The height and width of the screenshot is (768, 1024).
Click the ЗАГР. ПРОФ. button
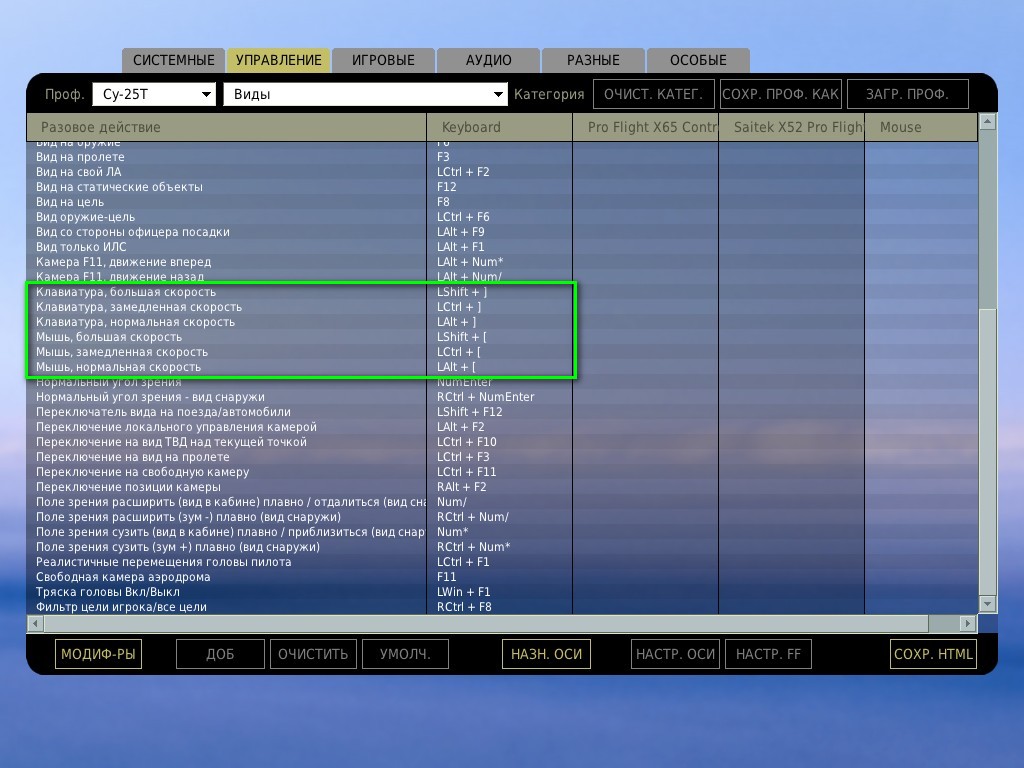[x=907, y=94]
